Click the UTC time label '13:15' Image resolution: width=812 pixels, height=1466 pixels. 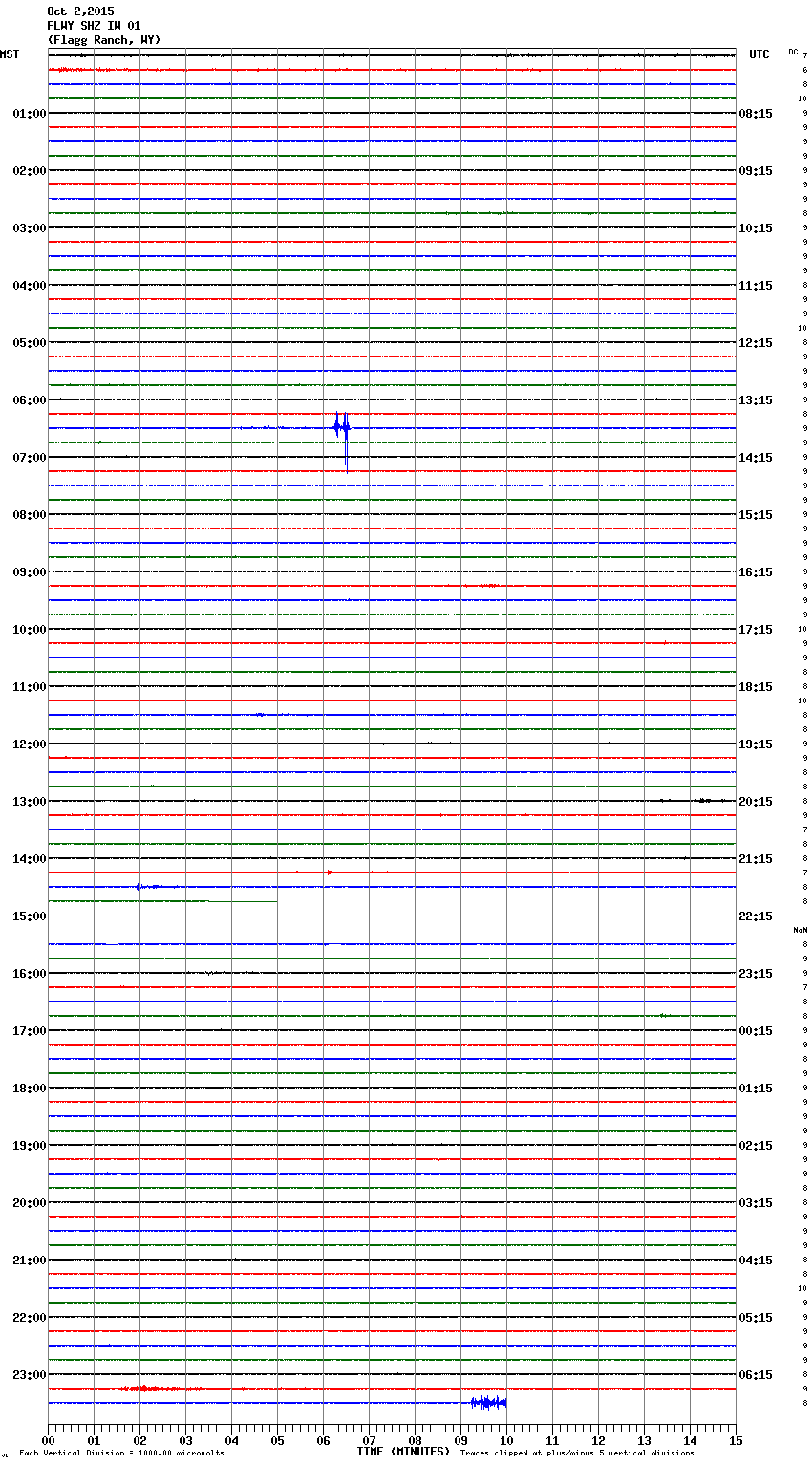tap(756, 400)
